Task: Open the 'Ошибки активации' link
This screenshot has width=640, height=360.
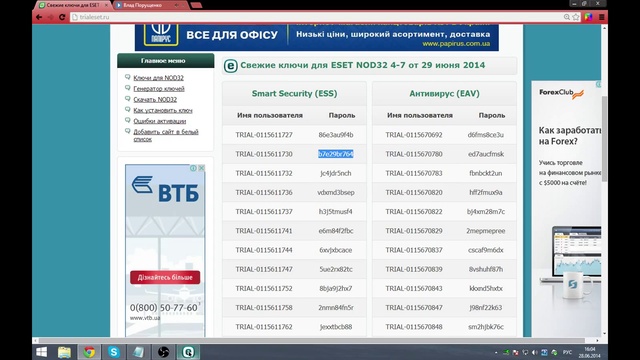Action: (160, 121)
